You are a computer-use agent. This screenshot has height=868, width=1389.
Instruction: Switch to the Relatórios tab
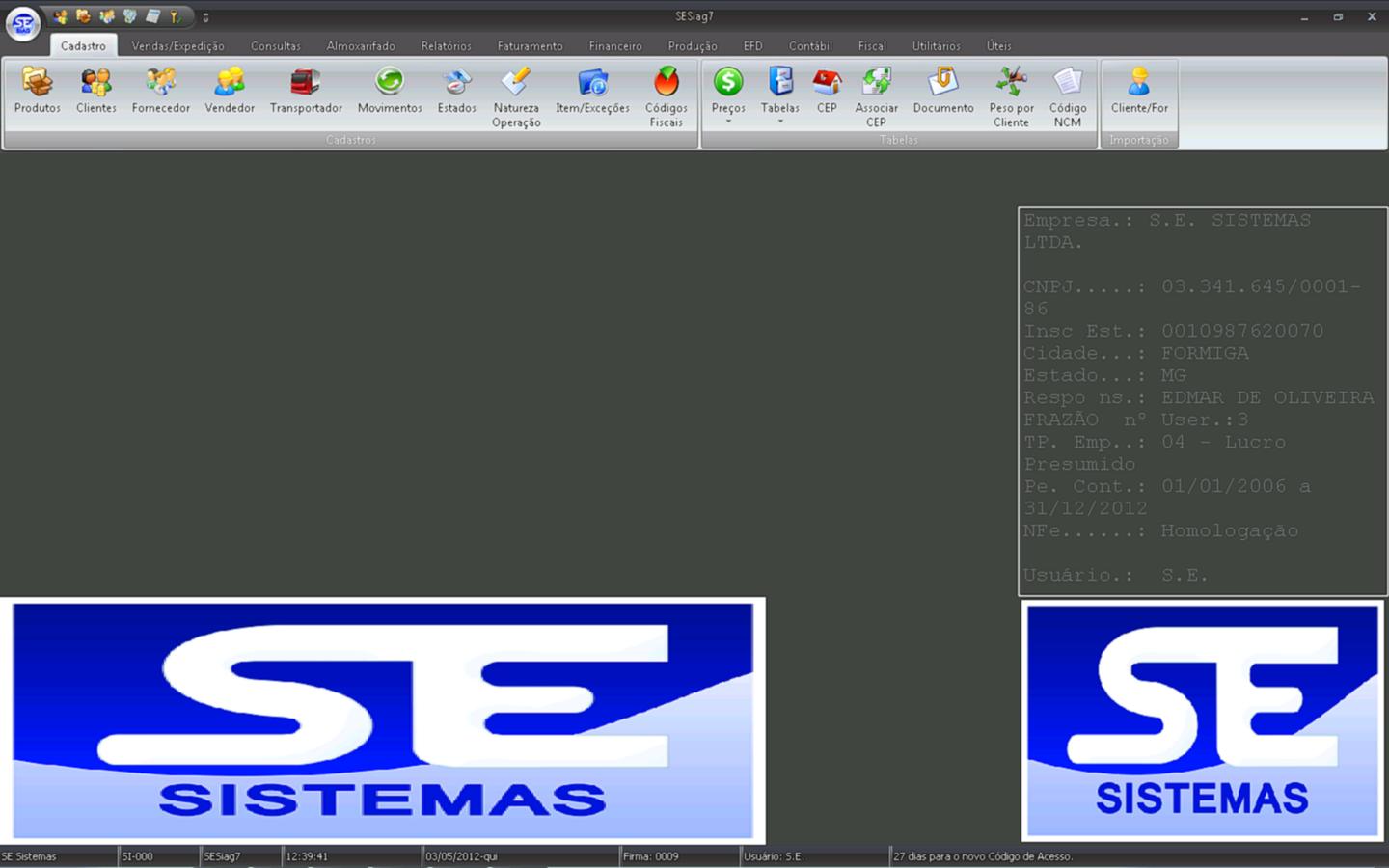[446, 46]
